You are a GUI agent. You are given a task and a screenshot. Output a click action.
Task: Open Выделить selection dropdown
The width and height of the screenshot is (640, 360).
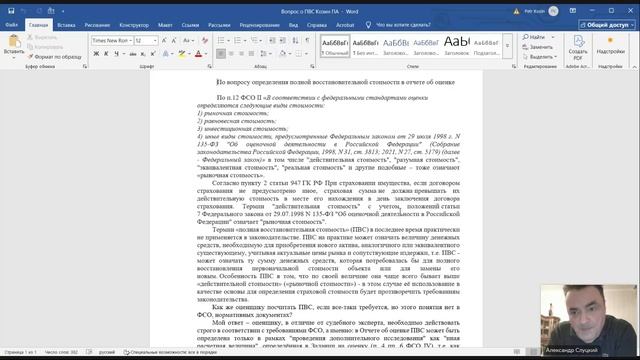tap(540, 57)
